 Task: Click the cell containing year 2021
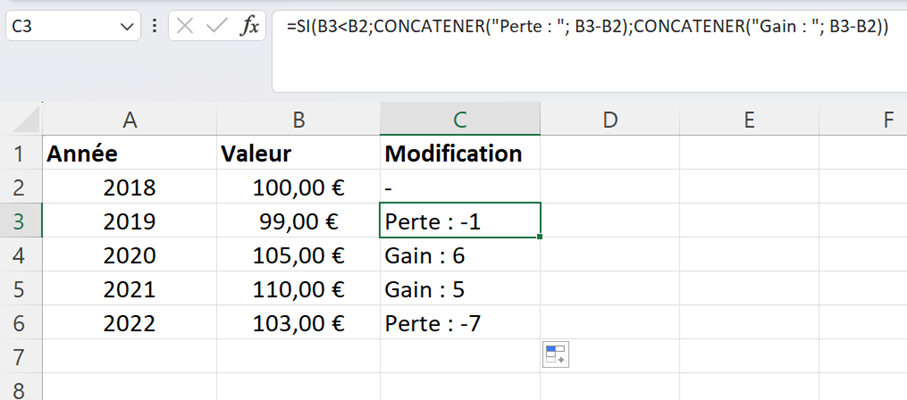coord(130,289)
